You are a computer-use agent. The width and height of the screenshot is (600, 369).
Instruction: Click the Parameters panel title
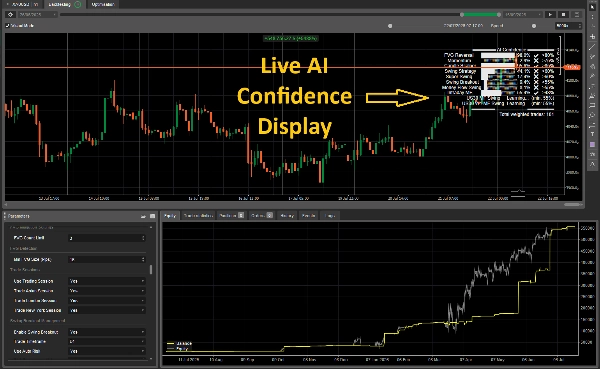[x=18, y=216]
